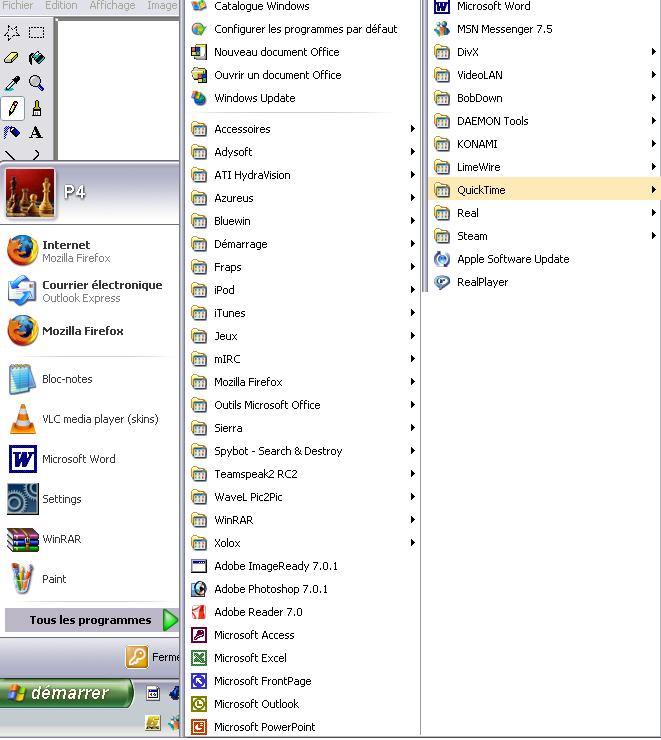661x740 pixels.
Task: Pick the color picker eyedropper tool
Action: pos(12,83)
